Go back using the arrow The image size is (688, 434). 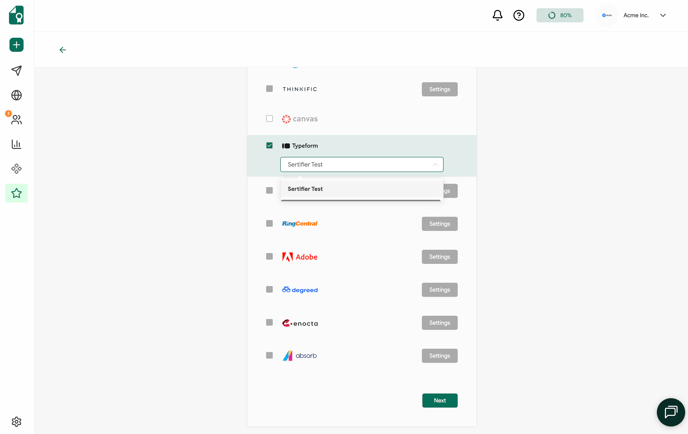(62, 50)
